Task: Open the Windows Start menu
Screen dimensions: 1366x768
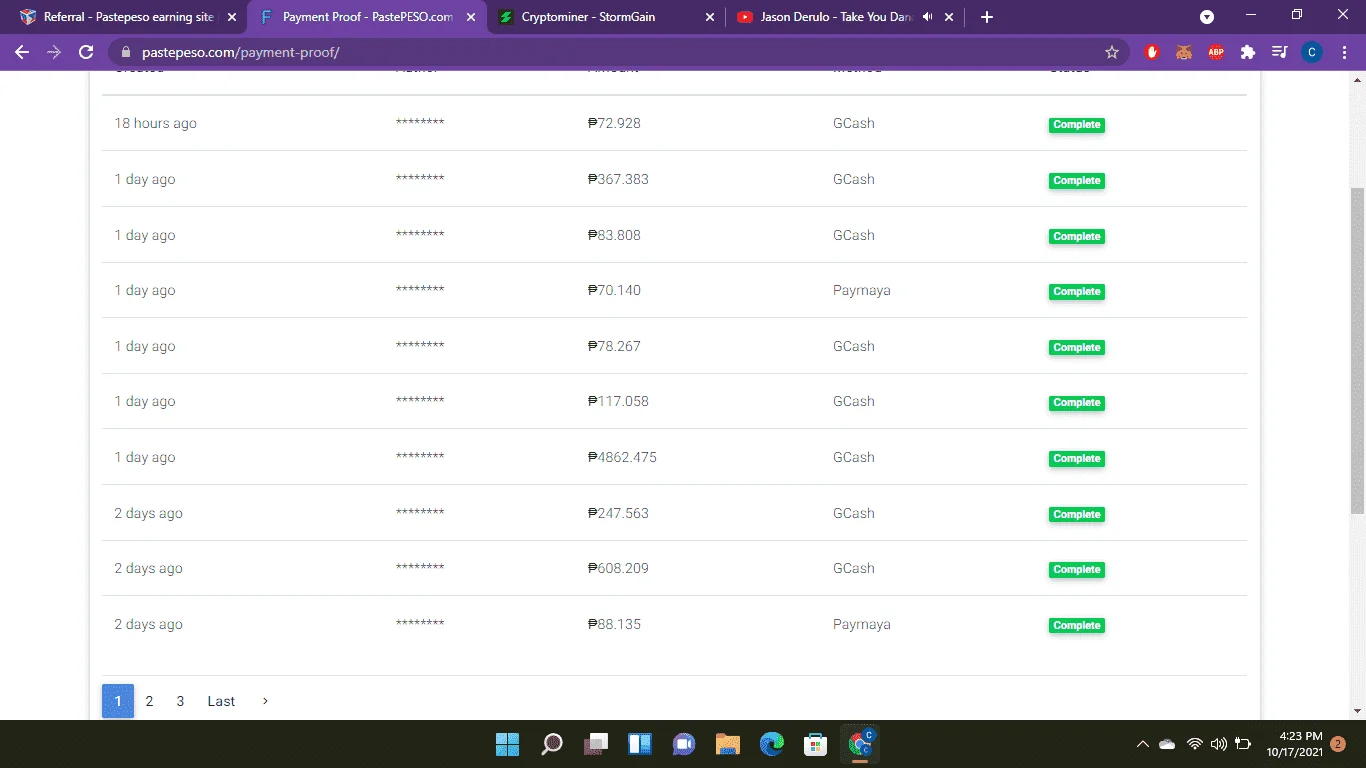Action: coord(508,744)
